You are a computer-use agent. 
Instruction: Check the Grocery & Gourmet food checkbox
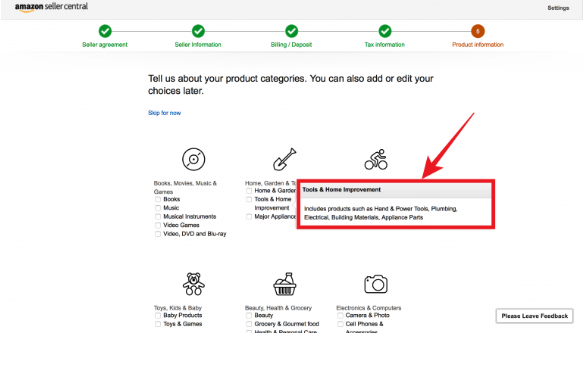click(249, 324)
